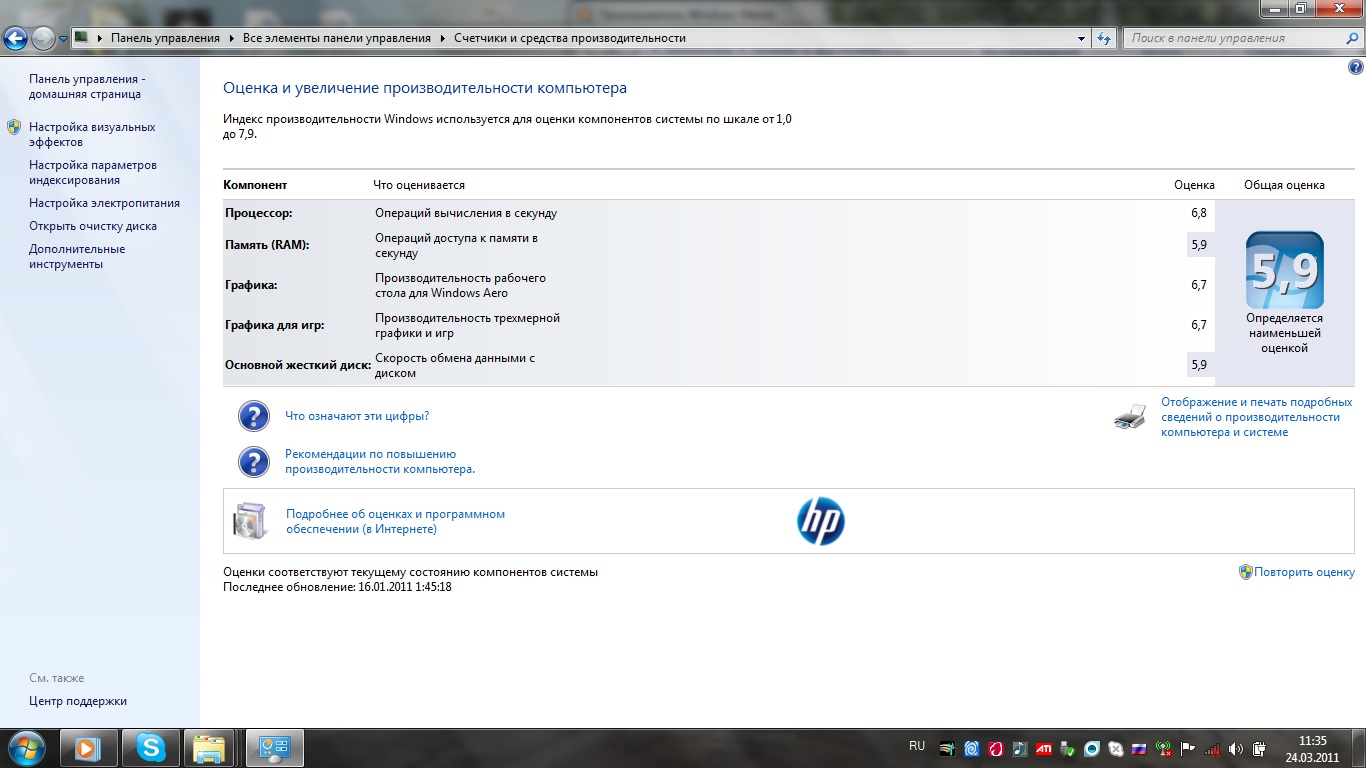1366x768 pixels.
Task: Open the recent pages dropdown beside Forward
Action: tap(64, 39)
